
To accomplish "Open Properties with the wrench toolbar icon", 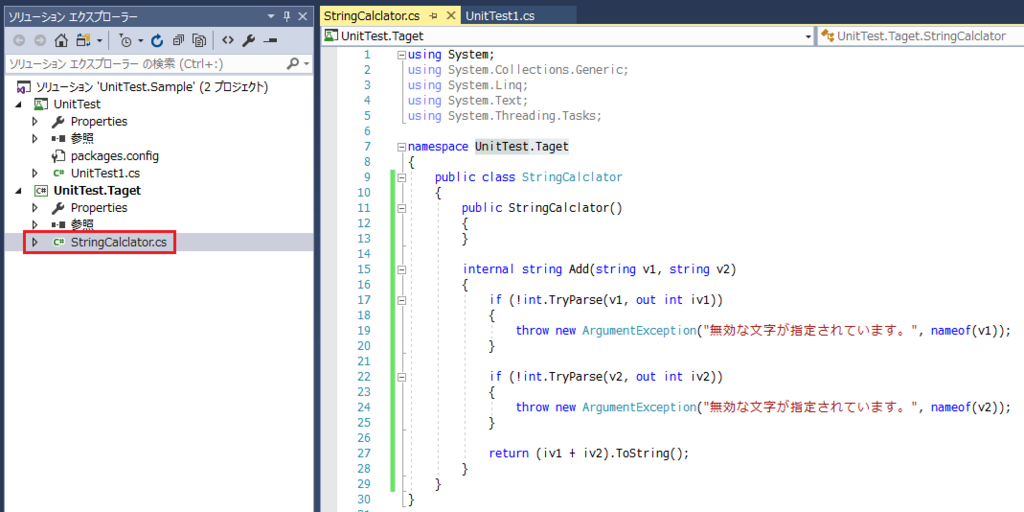I will pyautogui.click(x=248, y=40).
